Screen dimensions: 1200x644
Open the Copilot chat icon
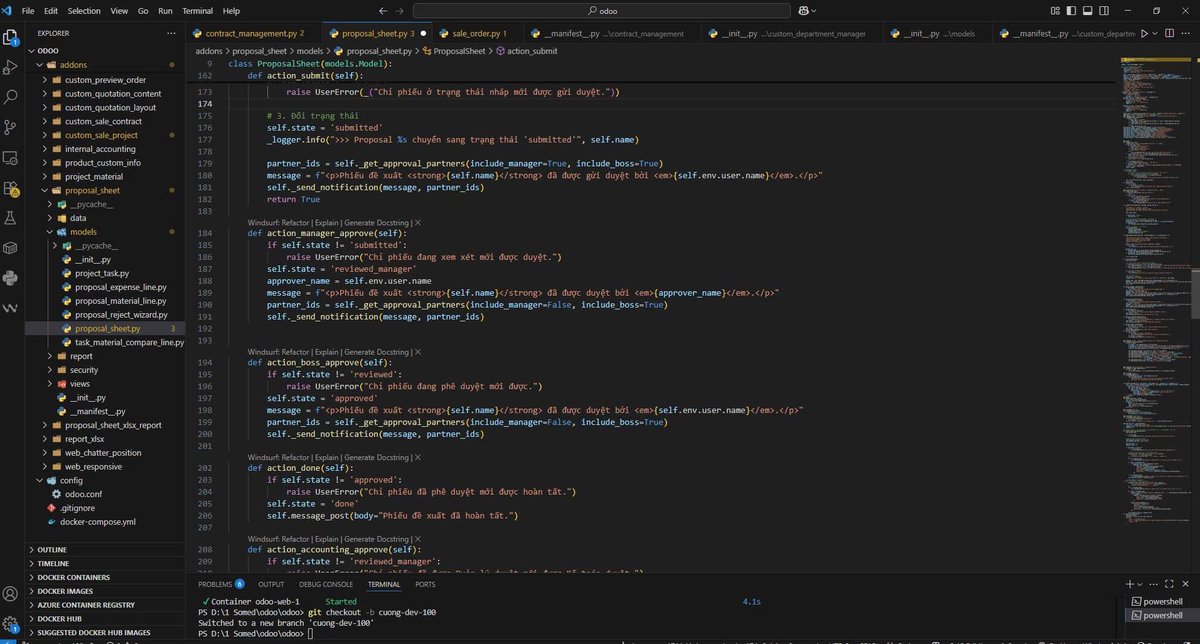point(803,10)
